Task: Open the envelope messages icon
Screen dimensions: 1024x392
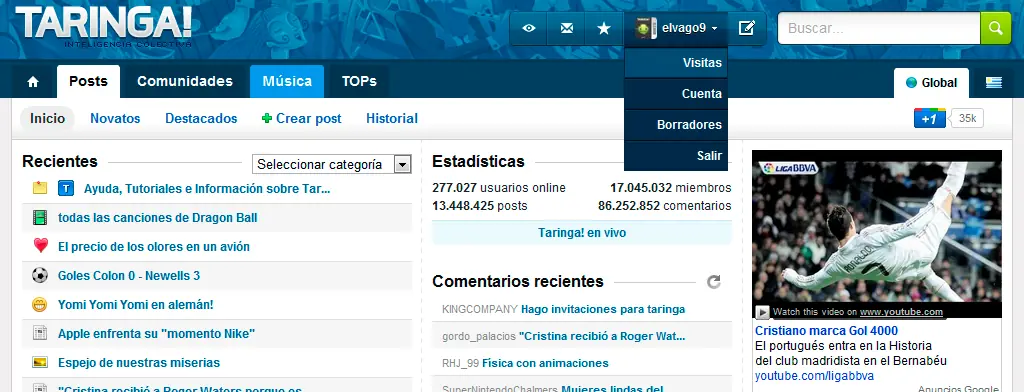Action: (x=567, y=28)
